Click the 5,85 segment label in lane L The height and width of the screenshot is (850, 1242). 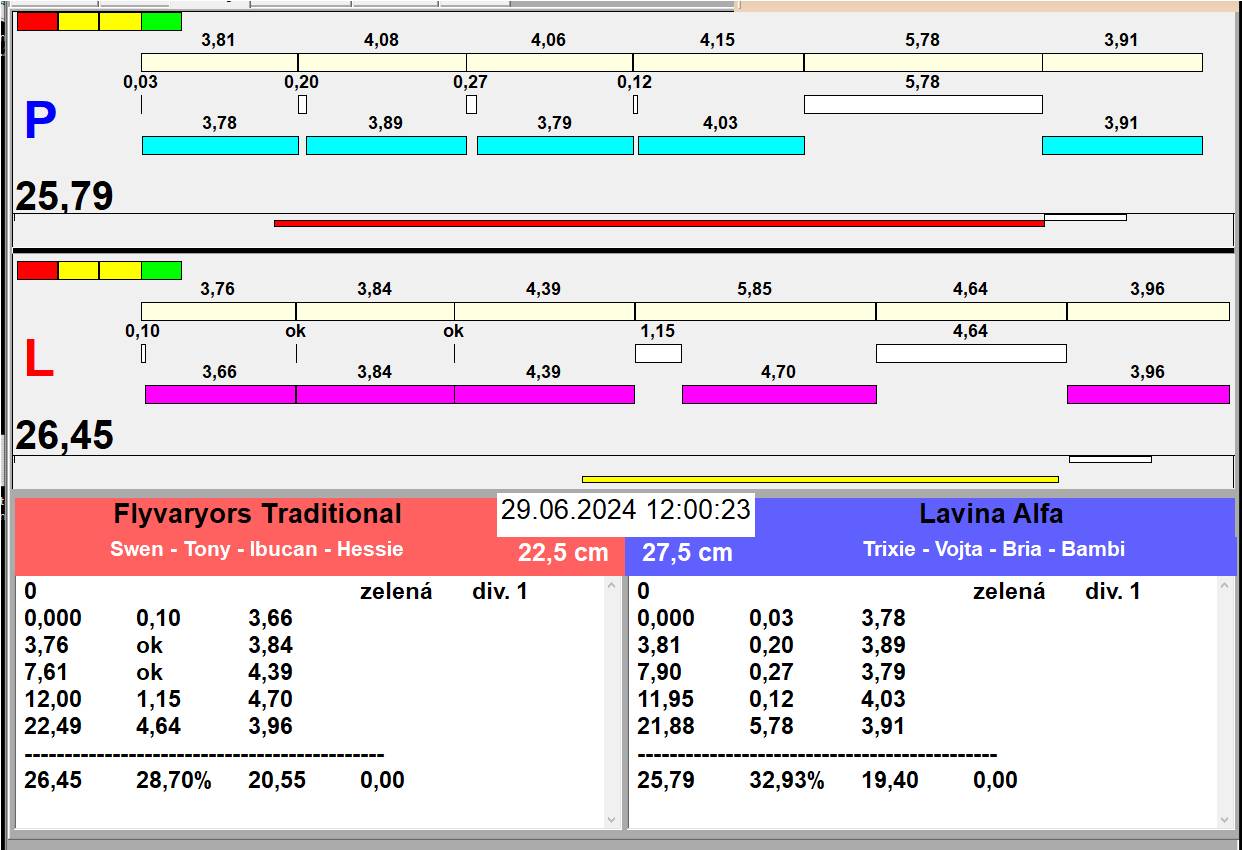click(x=755, y=289)
